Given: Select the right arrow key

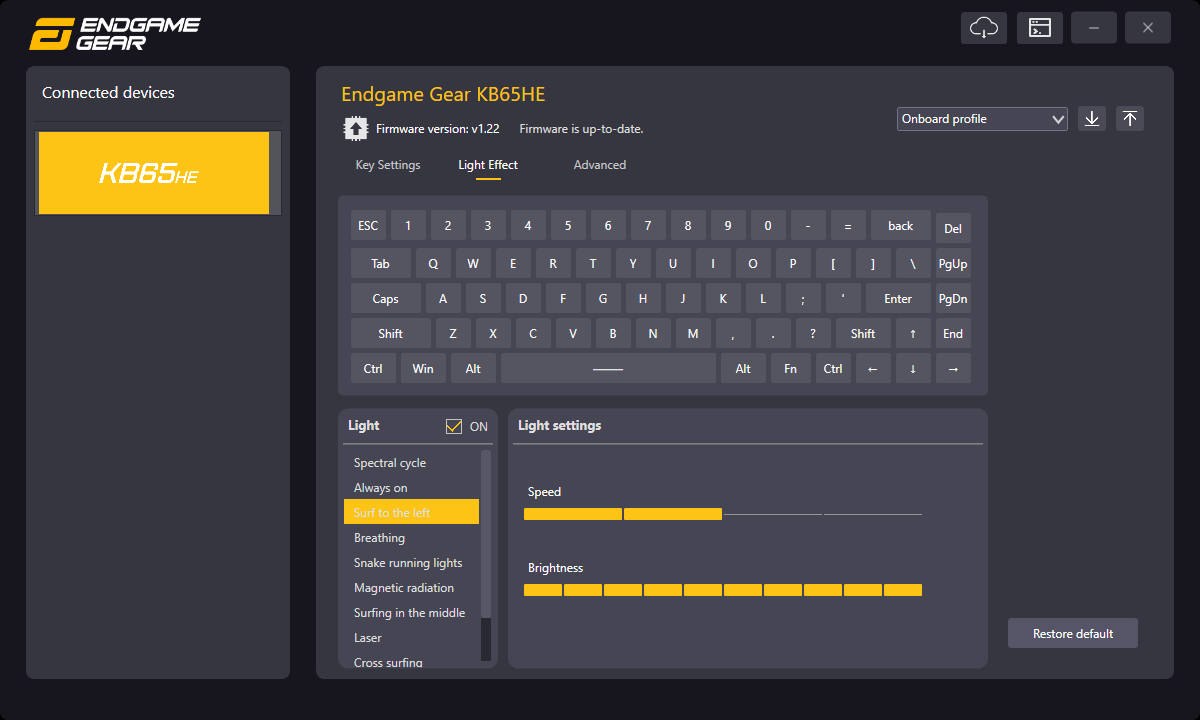Looking at the screenshot, I should (x=953, y=369).
